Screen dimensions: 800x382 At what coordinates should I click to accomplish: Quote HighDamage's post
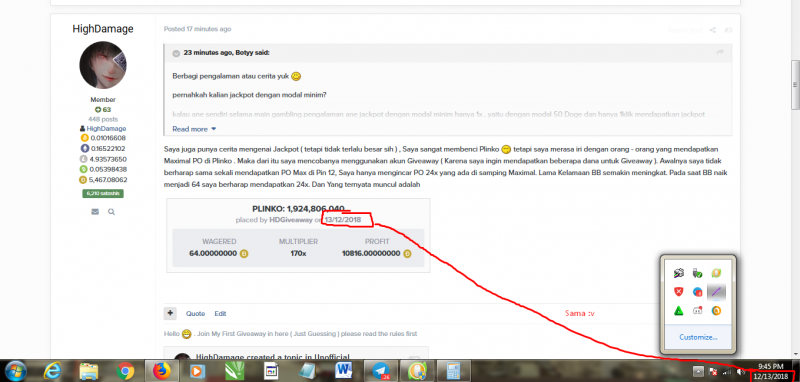195,314
